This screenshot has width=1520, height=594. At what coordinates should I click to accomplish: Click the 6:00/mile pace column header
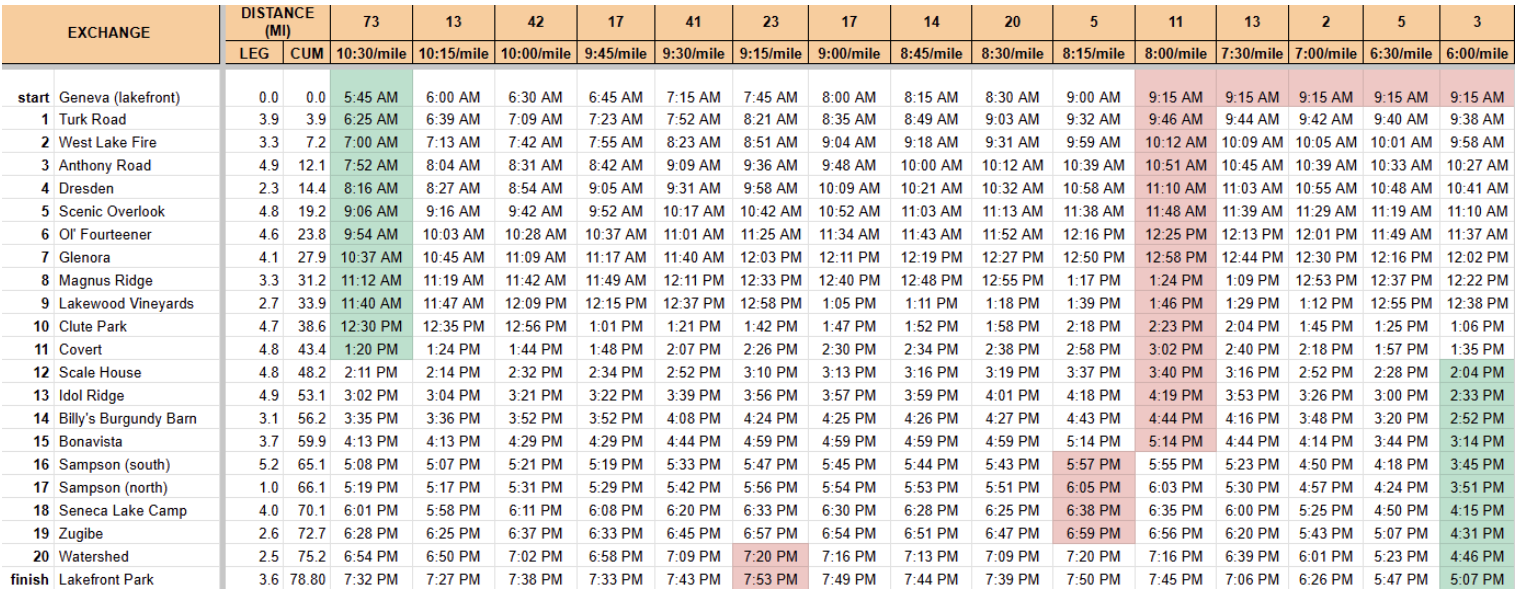1476,52
